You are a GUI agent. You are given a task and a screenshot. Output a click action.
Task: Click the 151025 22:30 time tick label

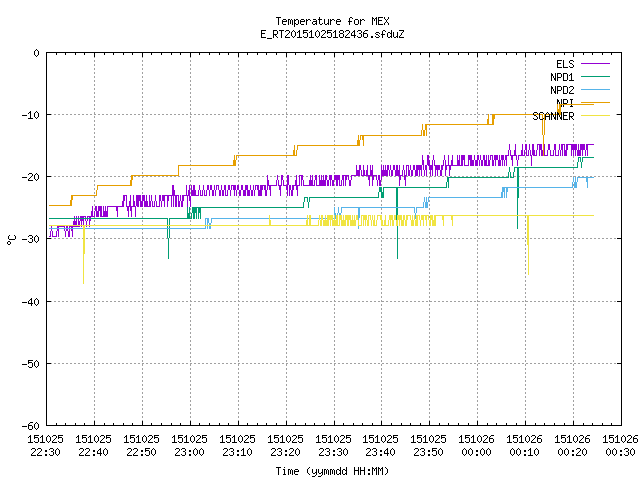click(45, 446)
